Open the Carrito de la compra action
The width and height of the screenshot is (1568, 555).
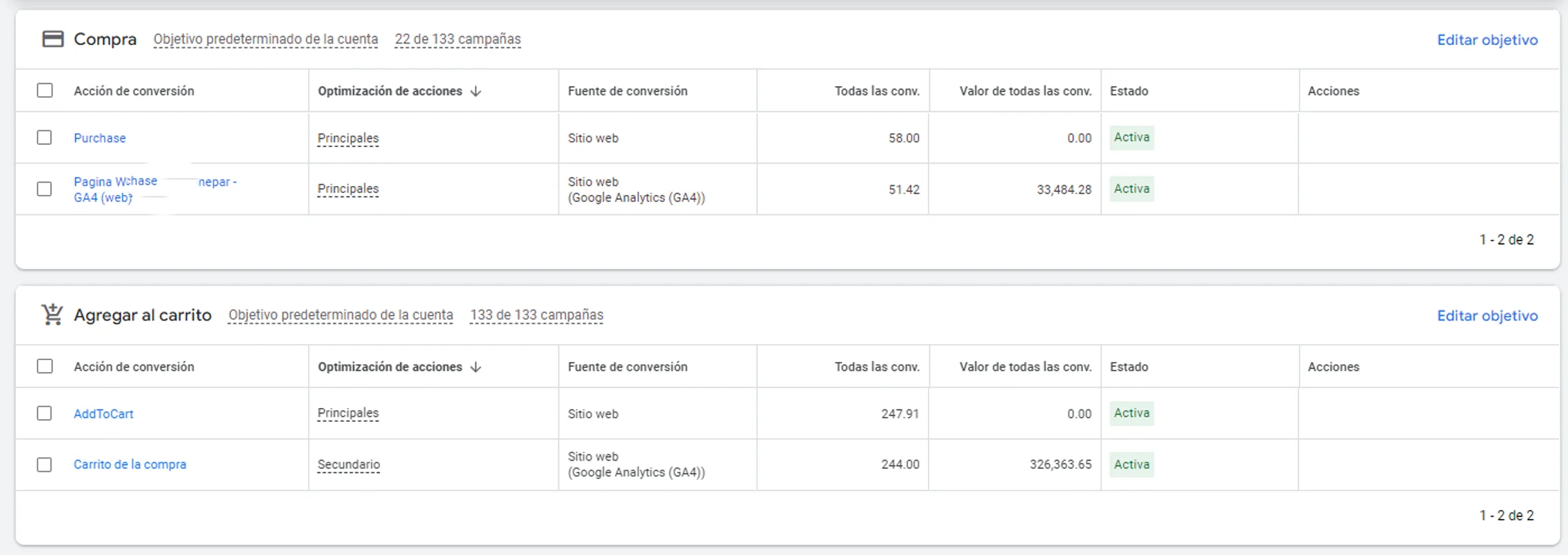pos(130,464)
